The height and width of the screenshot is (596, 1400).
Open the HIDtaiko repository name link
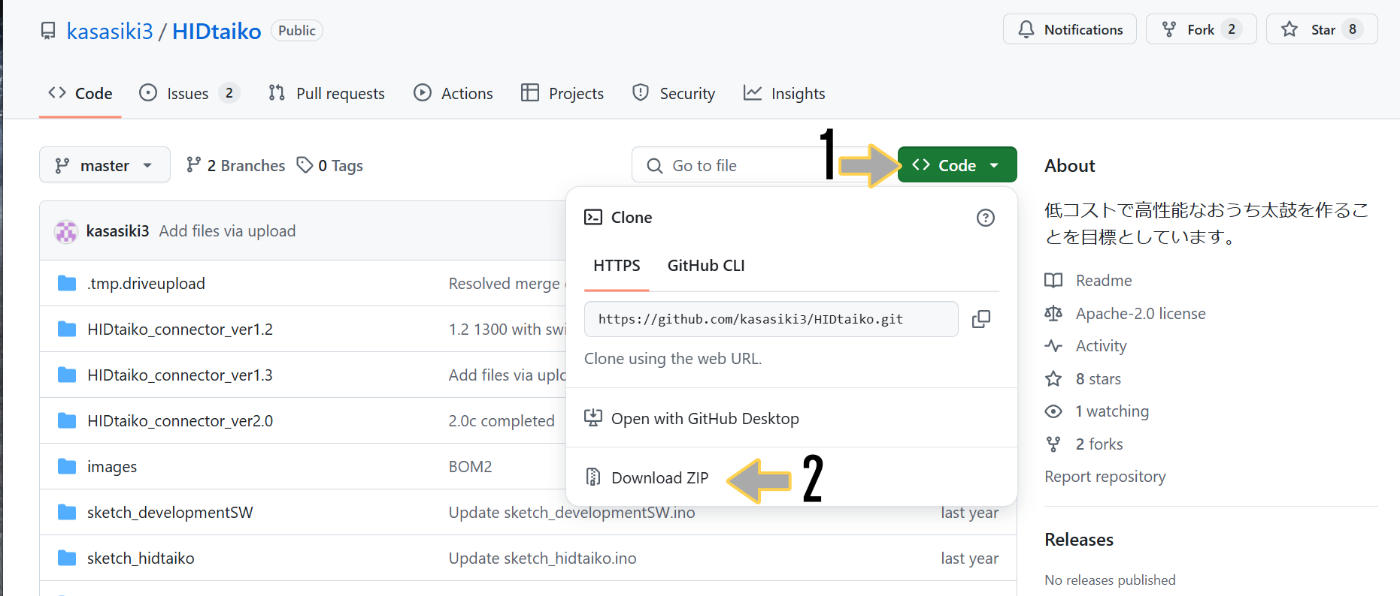click(217, 31)
